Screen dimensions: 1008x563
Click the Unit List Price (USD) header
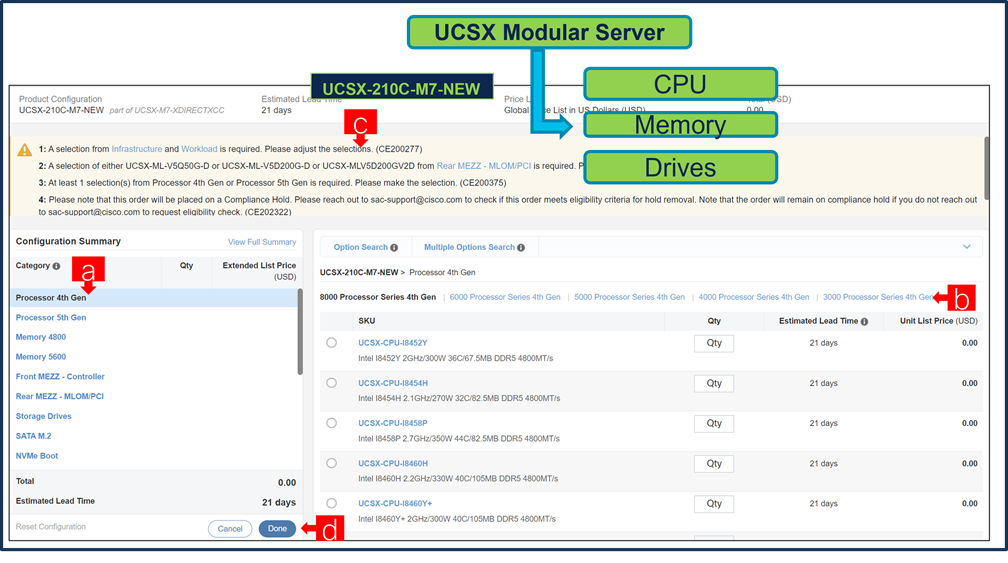[x=939, y=321]
